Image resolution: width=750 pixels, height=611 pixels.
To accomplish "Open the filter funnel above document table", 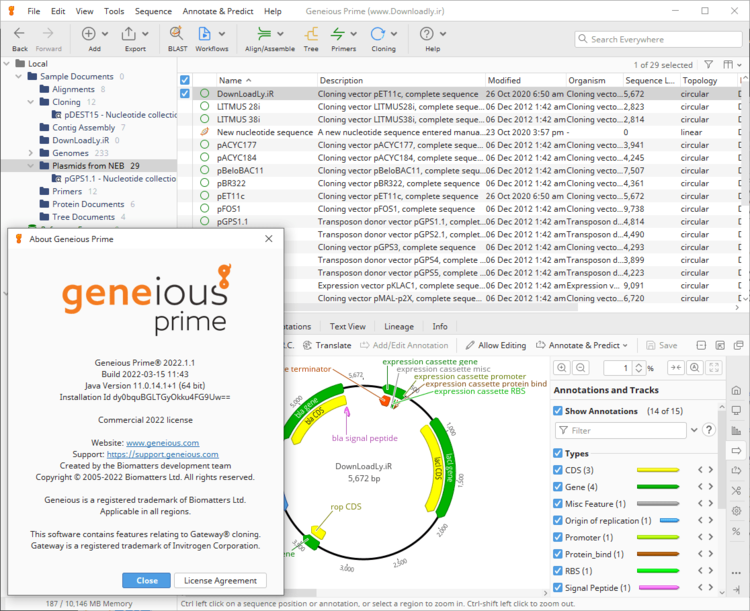I will (708, 64).
